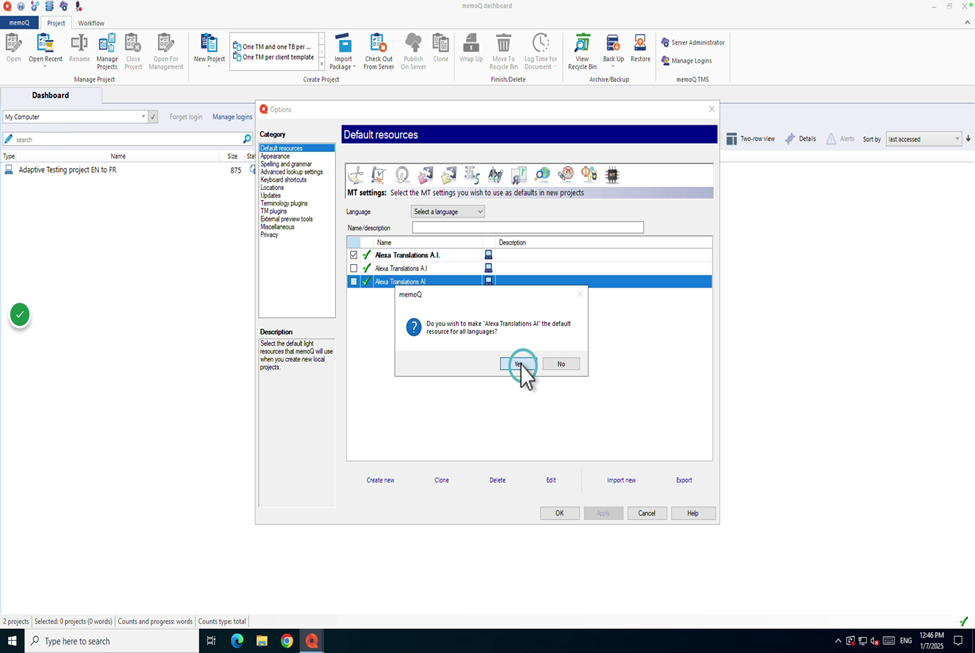975x653 pixels.
Task: Select the globe magnifier web search icon
Action: tap(542, 175)
